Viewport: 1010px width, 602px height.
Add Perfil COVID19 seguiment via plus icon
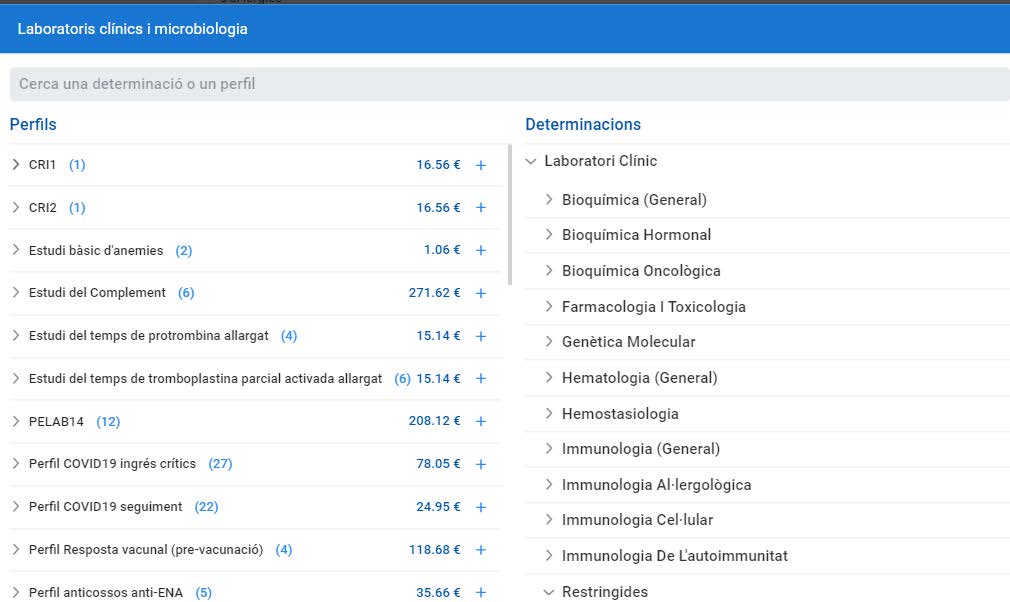(481, 507)
